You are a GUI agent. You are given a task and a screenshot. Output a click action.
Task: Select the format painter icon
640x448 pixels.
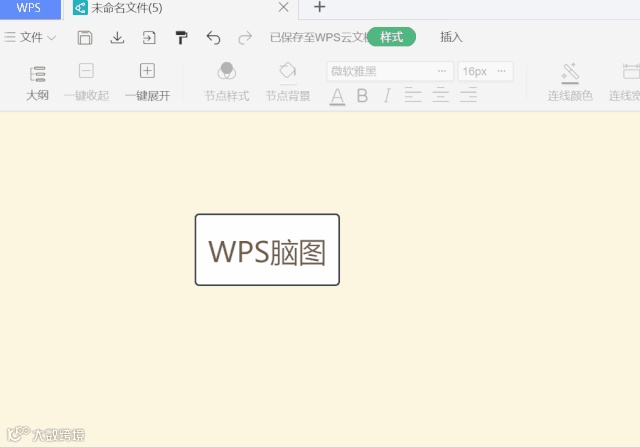pyautogui.click(x=181, y=38)
